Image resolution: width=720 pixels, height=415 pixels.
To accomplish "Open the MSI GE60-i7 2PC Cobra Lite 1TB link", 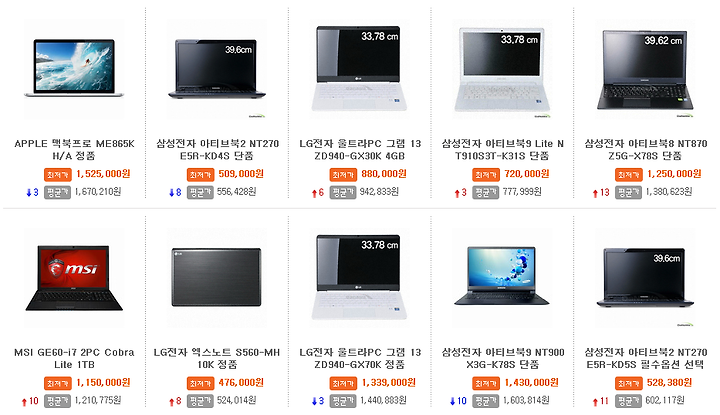I will click(x=74, y=359).
